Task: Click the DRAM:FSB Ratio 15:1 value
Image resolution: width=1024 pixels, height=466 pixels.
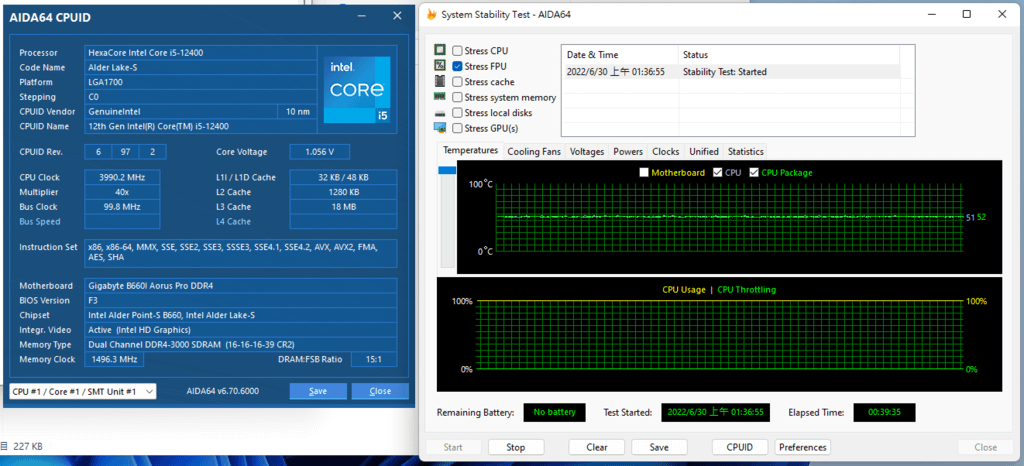Action: 374,360
